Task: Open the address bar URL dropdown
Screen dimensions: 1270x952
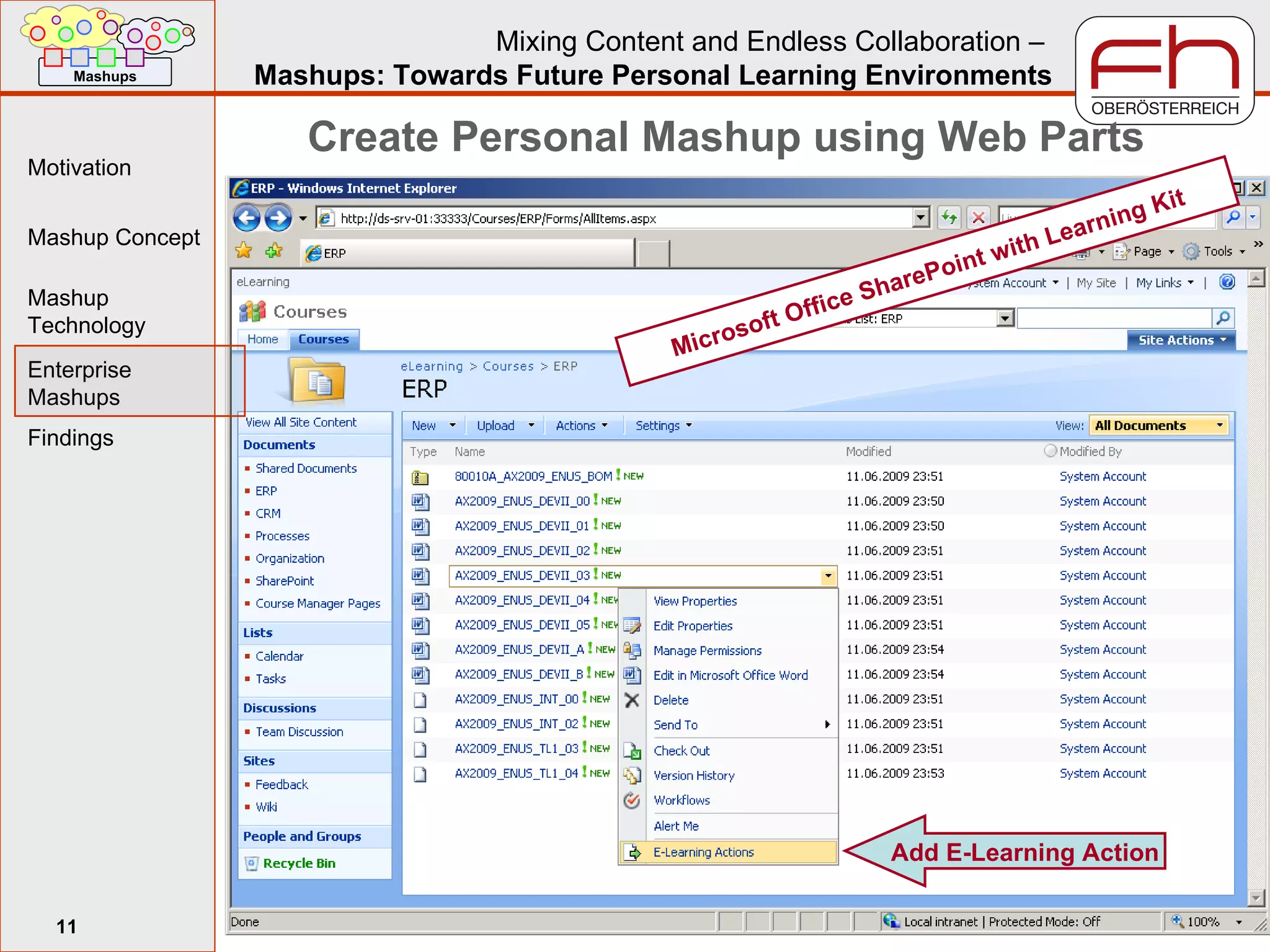Action: [x=921, y=218]
